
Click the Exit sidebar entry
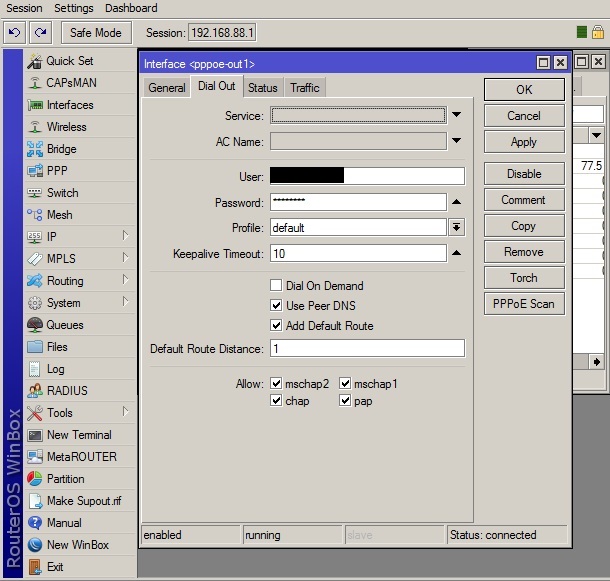tap(81, 567)
